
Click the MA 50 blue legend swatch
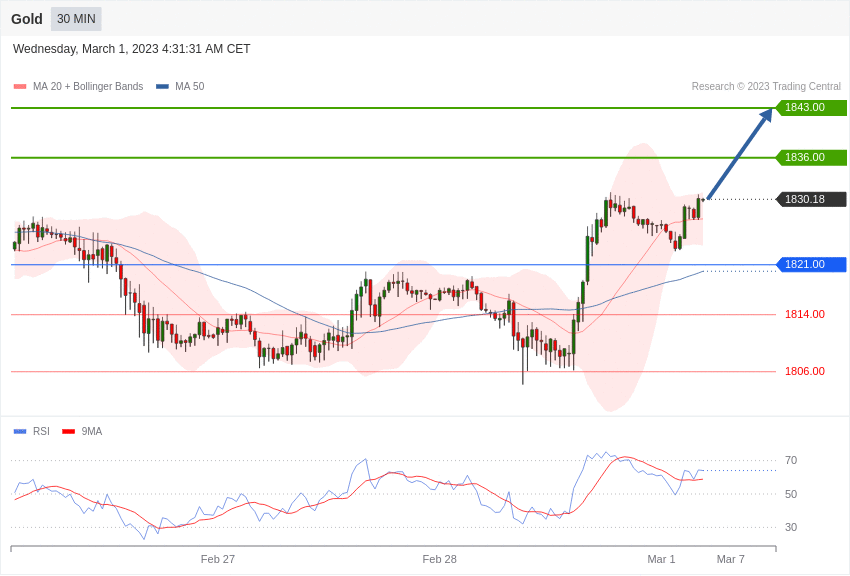point(162,87)
